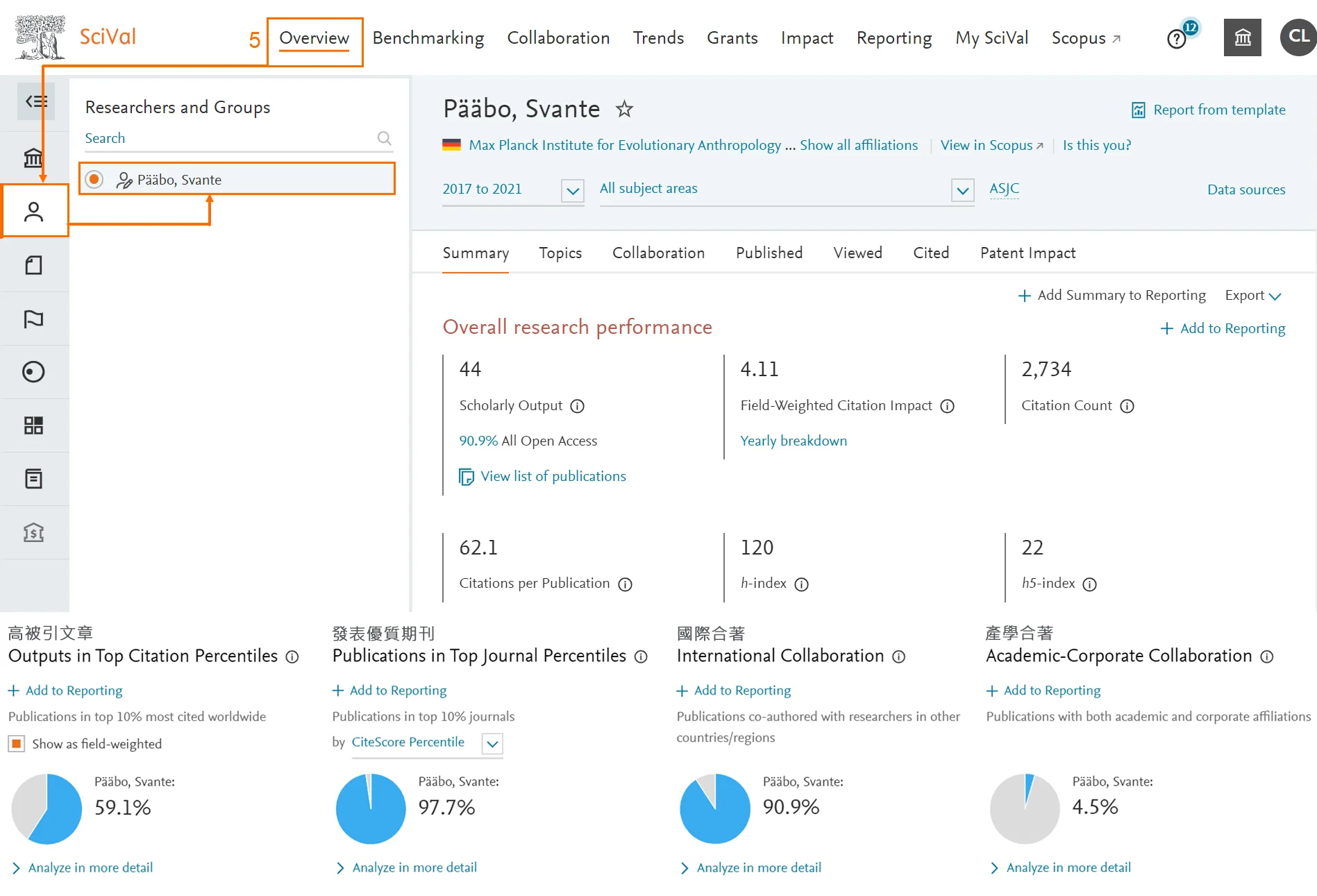Open the CiteScore Percentile dropdown

click(x=492, y=743)
